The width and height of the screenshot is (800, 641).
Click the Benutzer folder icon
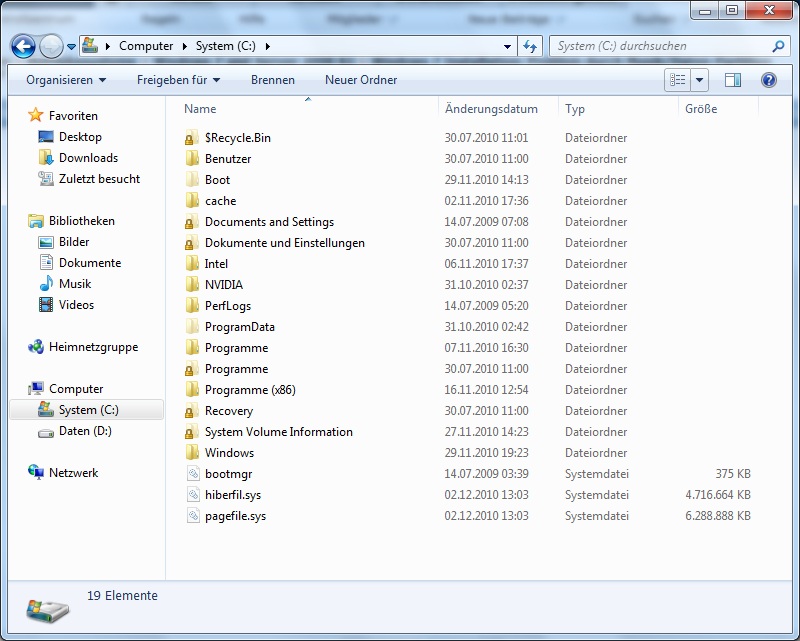(192, 158)
